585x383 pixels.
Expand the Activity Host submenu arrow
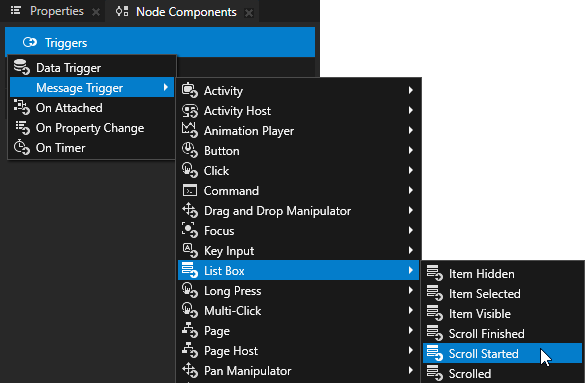411,110
